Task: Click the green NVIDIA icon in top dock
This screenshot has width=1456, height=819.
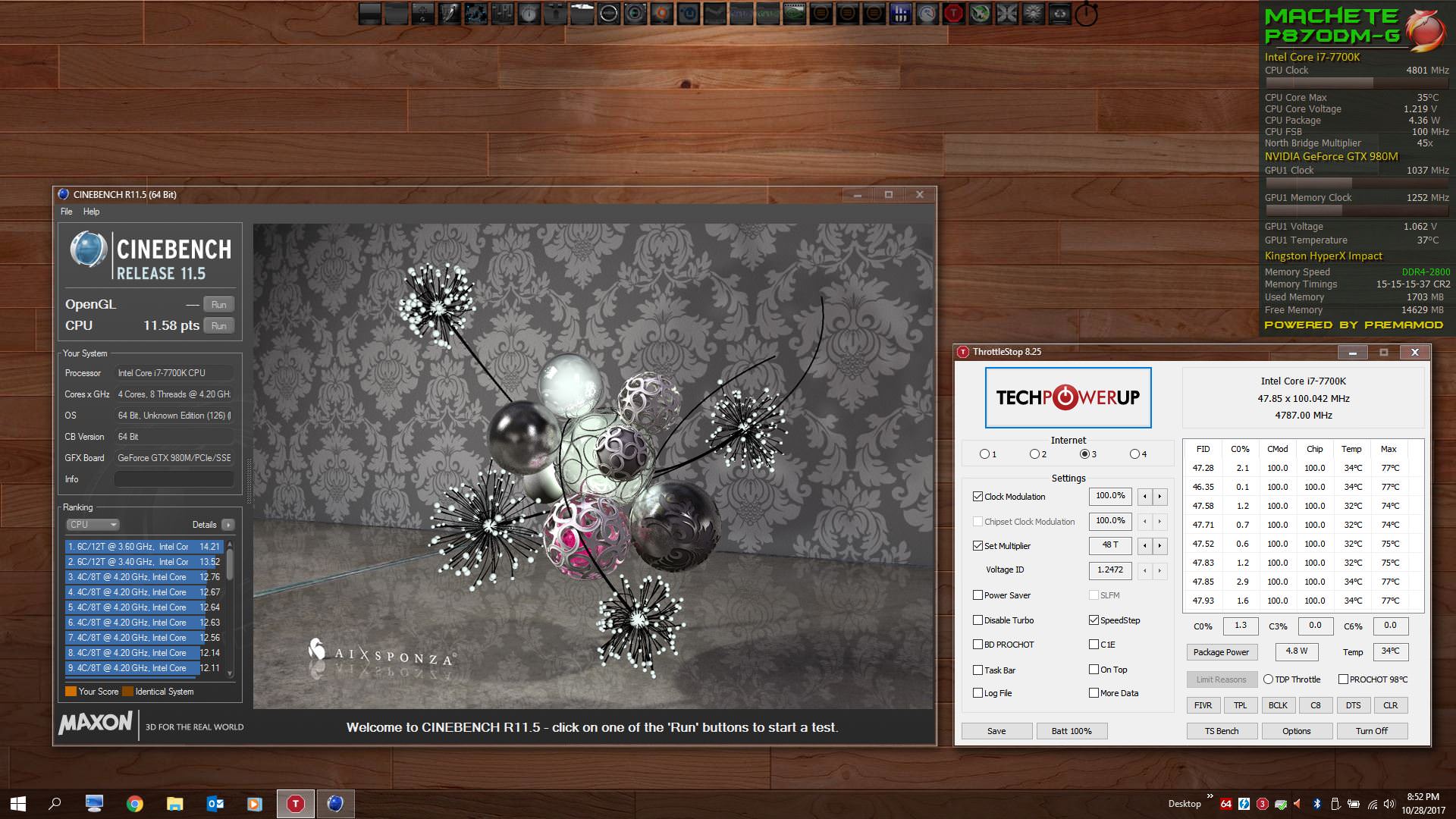Action: pos(794,13)
